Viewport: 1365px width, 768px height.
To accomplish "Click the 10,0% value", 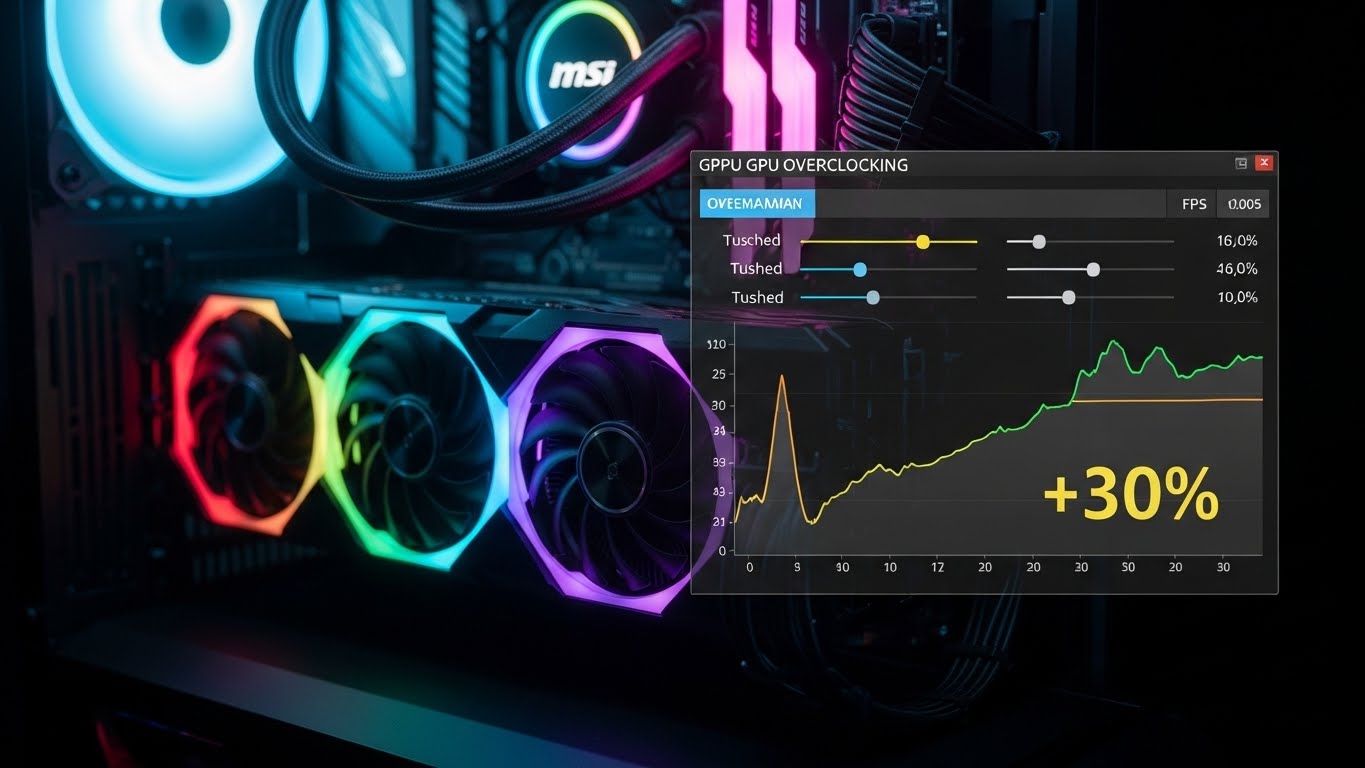I will (x=1237, y=297).
